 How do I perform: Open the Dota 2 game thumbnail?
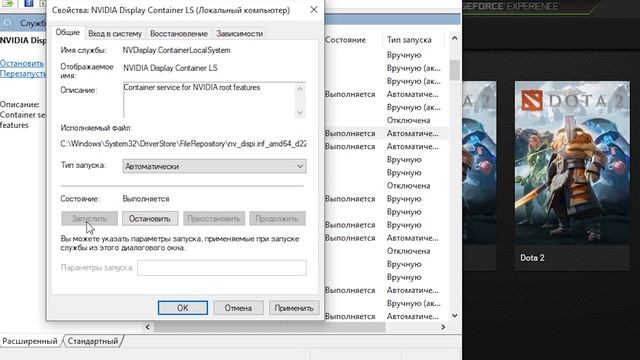click(572, 162)
